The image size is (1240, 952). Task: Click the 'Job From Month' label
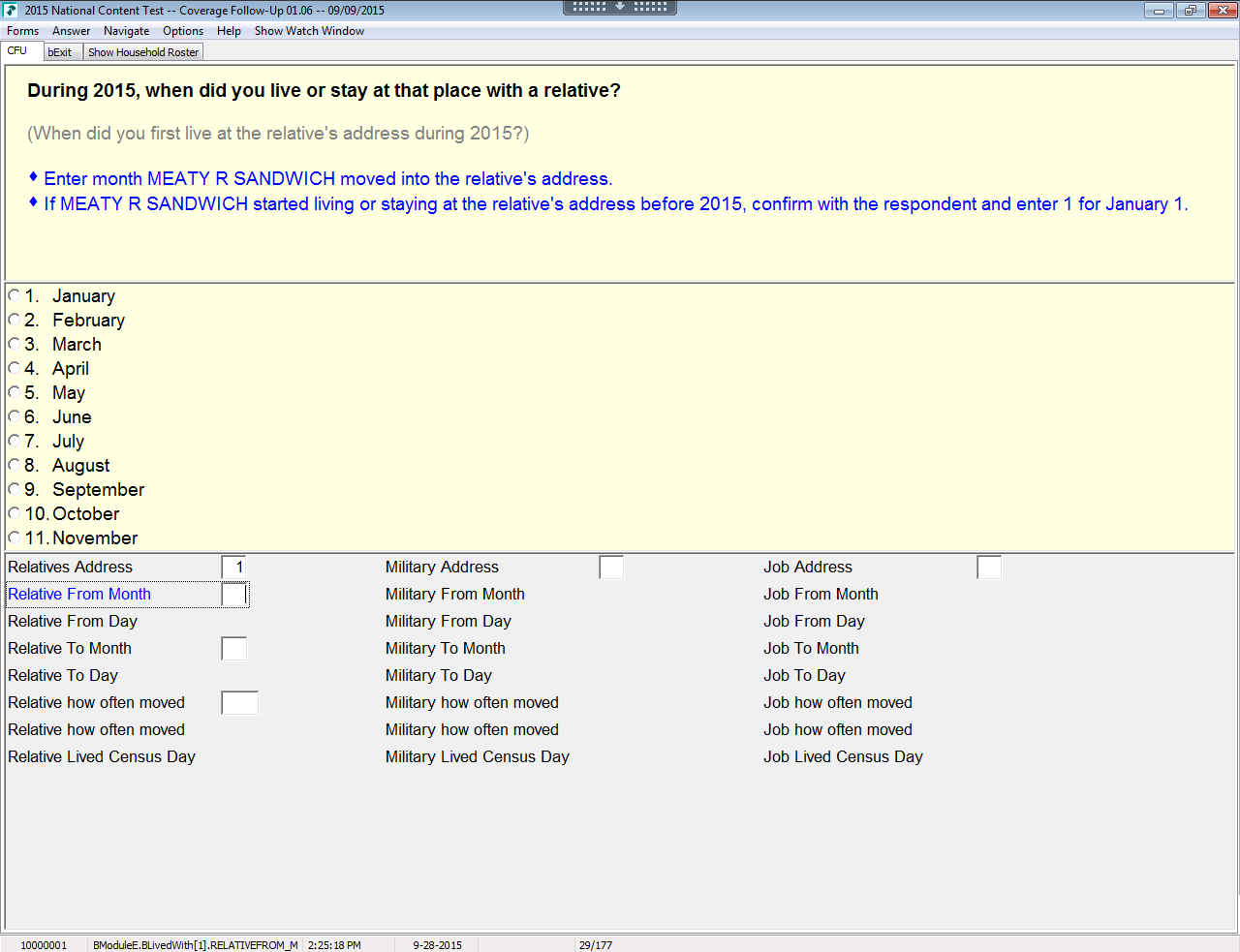point(821,595)
